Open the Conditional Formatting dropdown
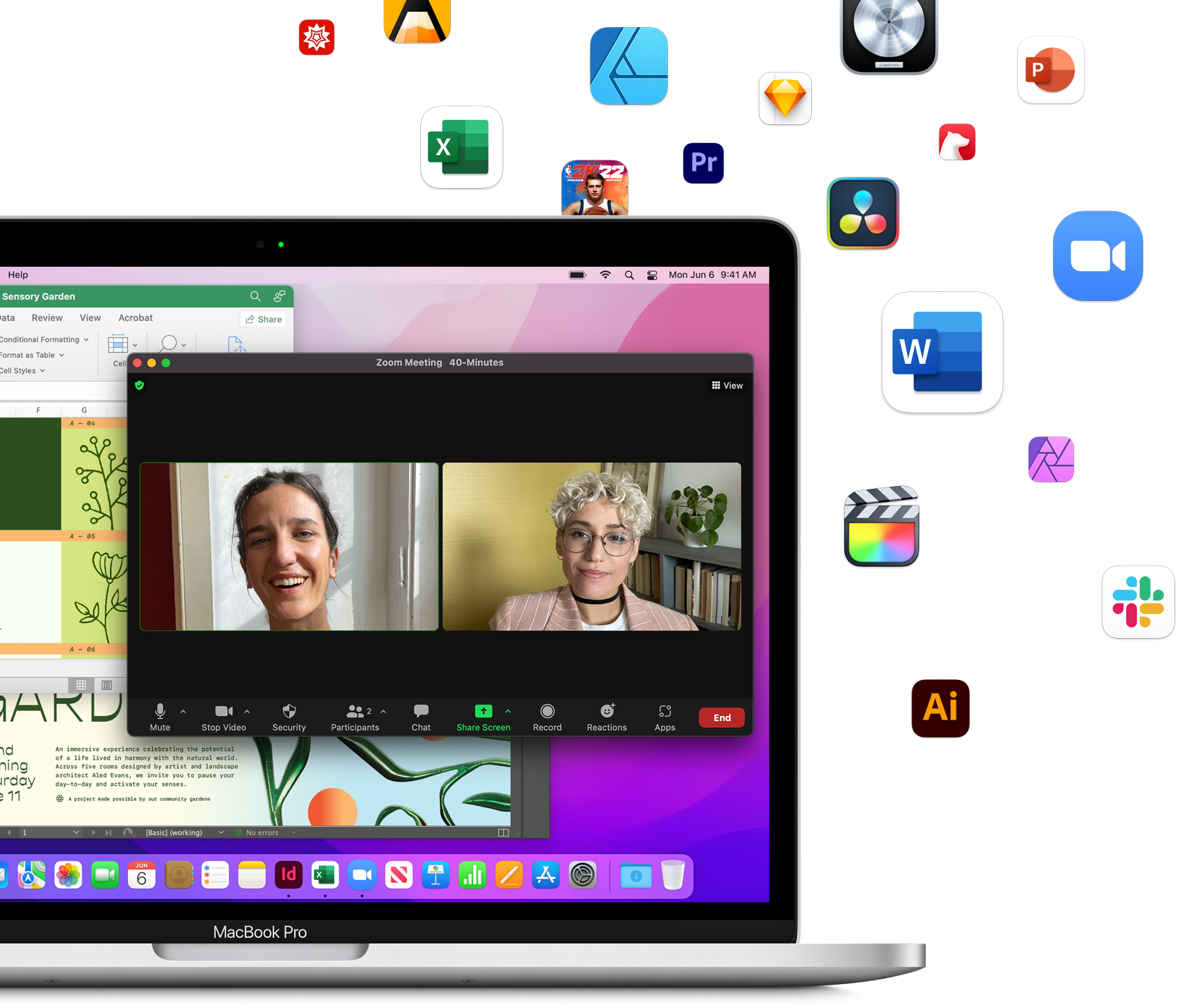The image size is (1179, 1008). (44, 339)
